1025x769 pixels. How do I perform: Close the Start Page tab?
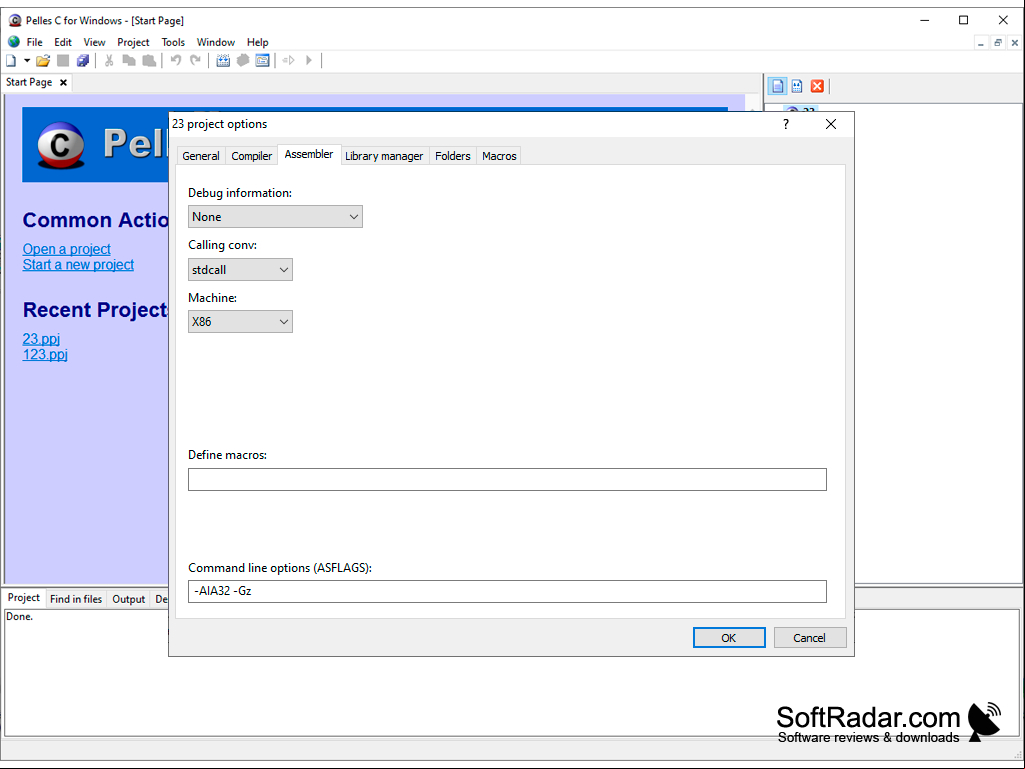pos(63,82)
